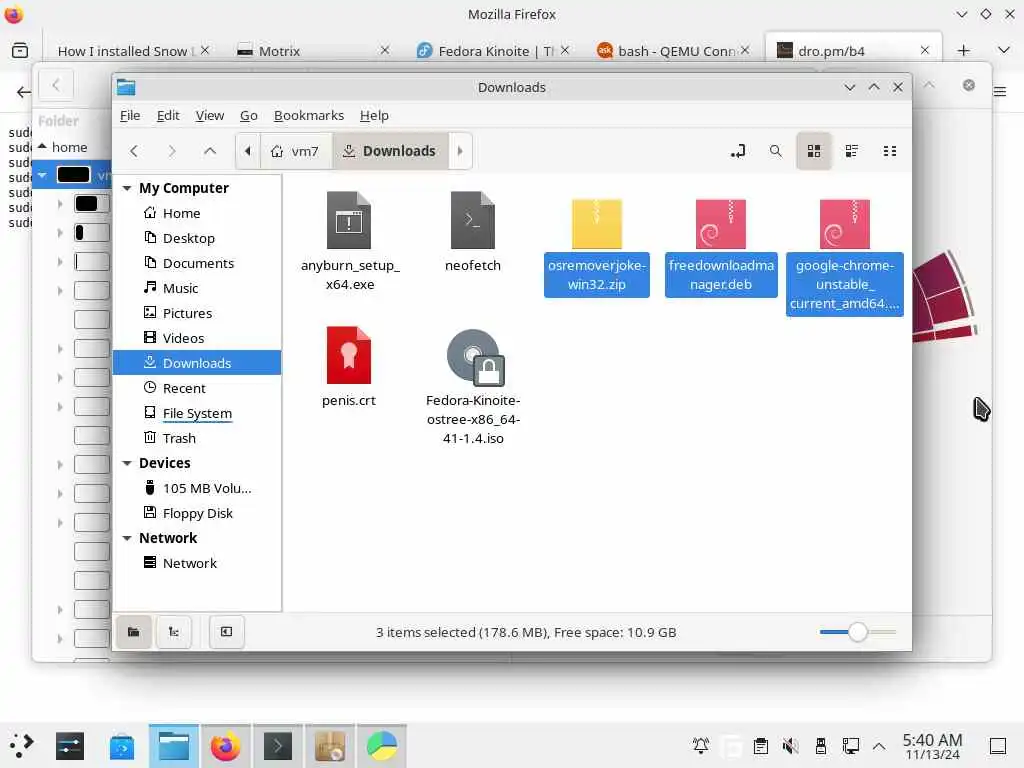Show places sidebar button in status bar

(134, 632)
